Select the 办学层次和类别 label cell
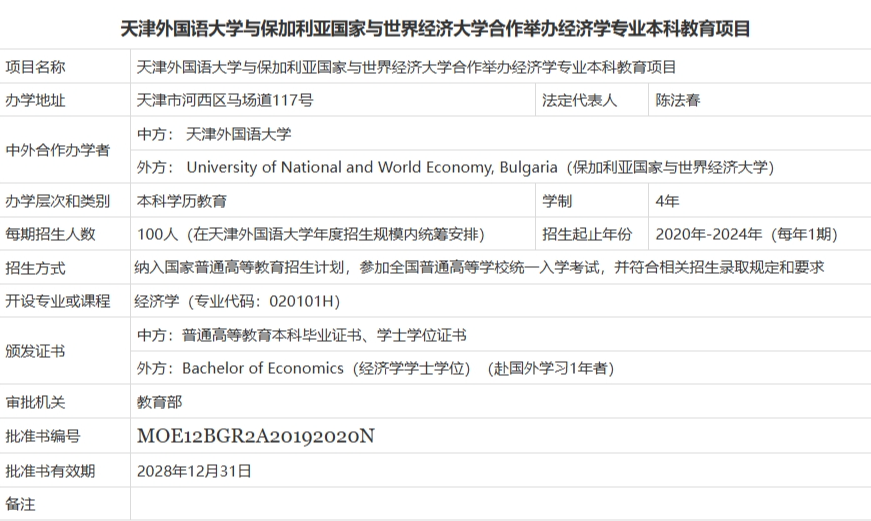Screen dimensions: 871x521 pyautogui.click(x=65, y=201)
